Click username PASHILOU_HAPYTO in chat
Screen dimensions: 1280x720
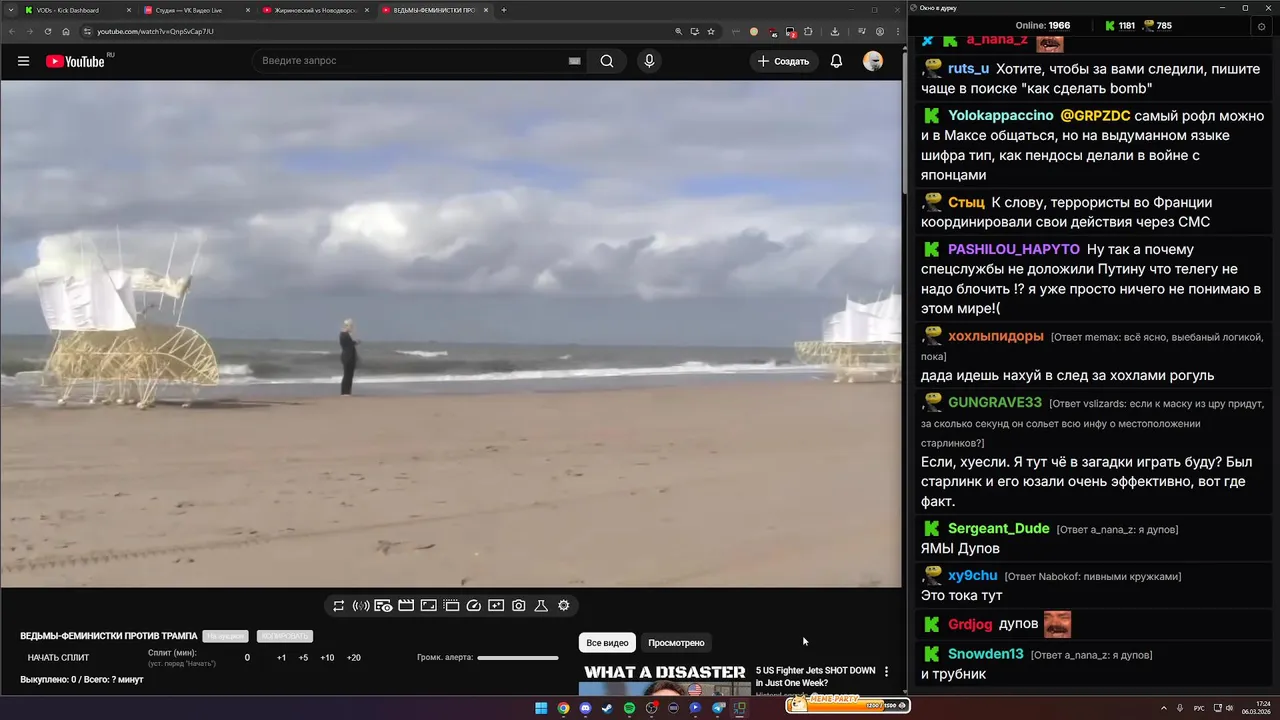tap(1014, 249)
